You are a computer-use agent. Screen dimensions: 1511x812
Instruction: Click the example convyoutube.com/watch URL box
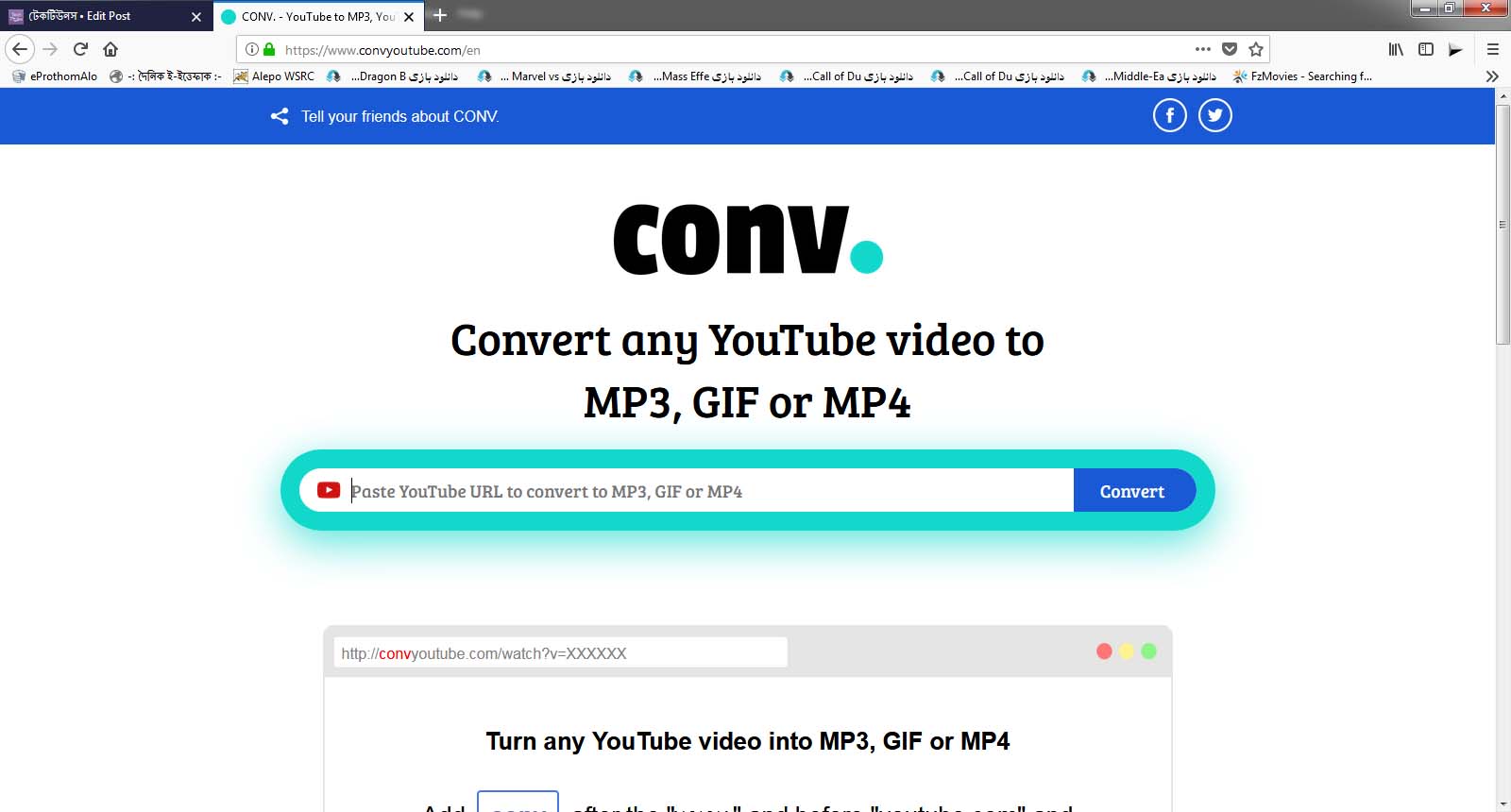561,652
